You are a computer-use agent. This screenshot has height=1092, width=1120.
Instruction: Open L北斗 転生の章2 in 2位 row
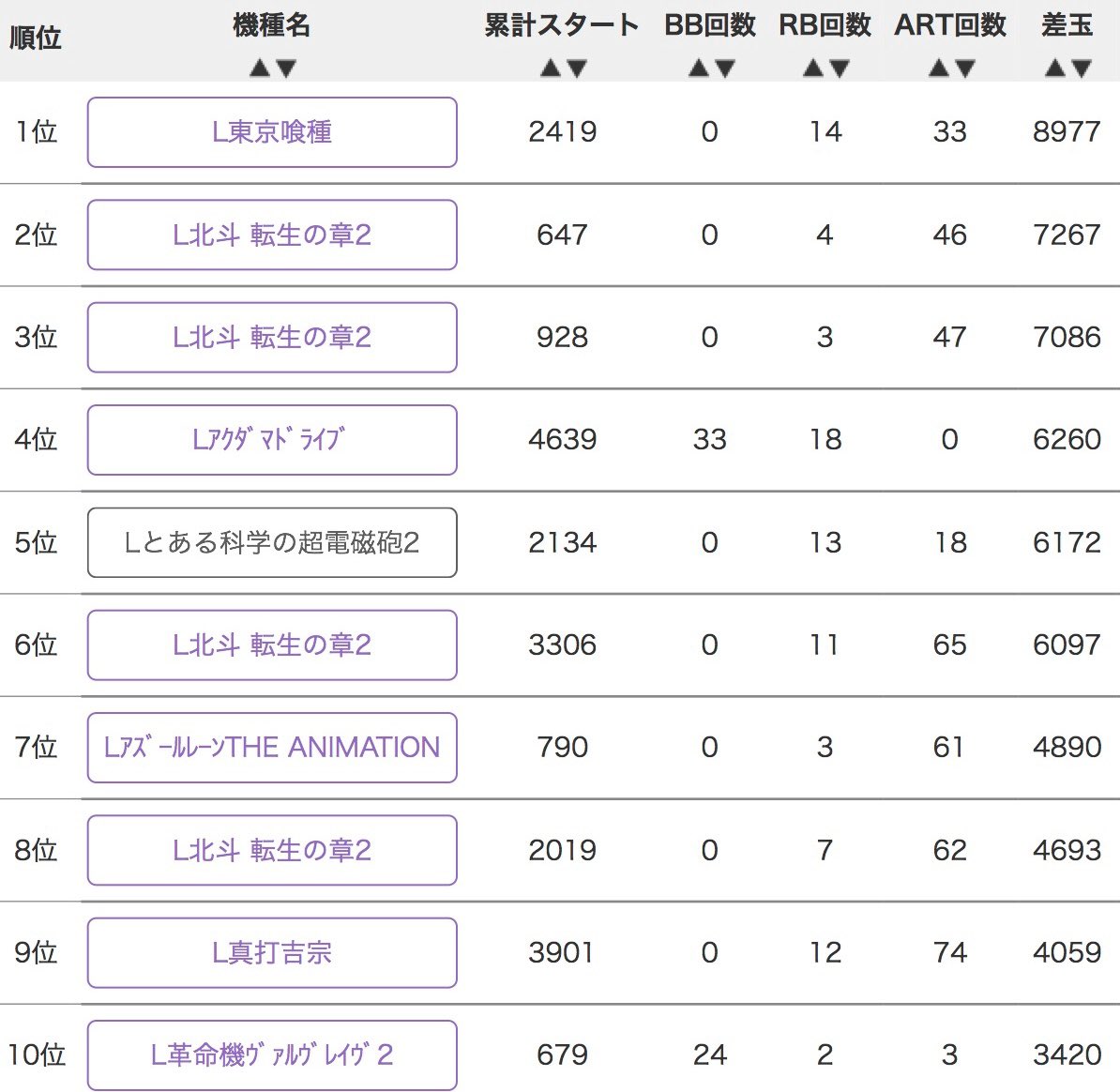[x=272, y=235]
